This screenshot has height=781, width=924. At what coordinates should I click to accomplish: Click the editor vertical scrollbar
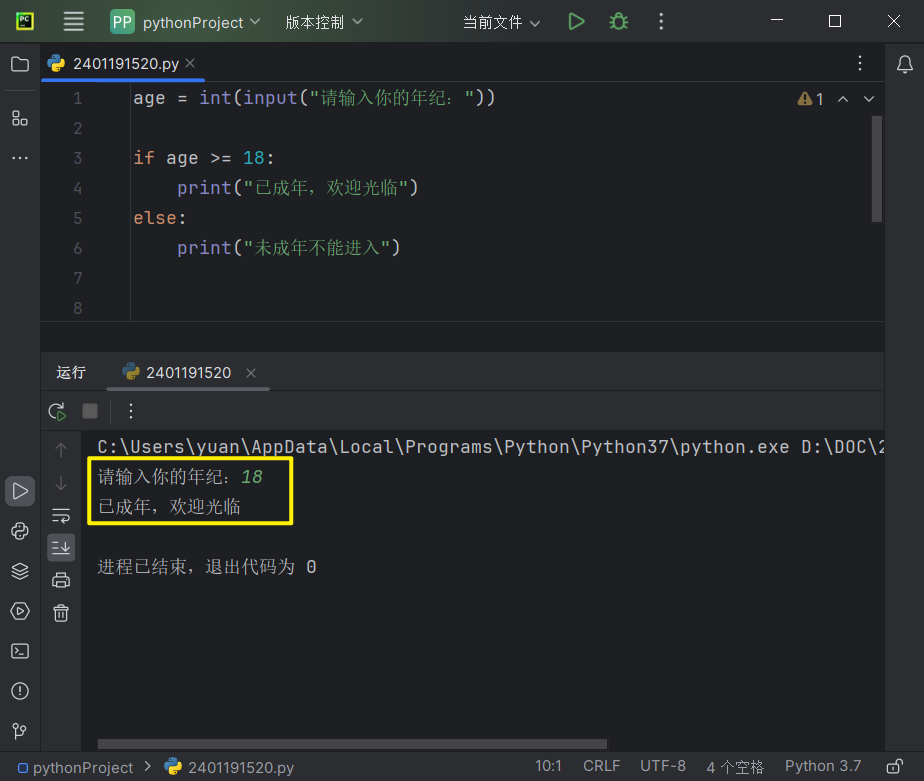tap(877, 169)
